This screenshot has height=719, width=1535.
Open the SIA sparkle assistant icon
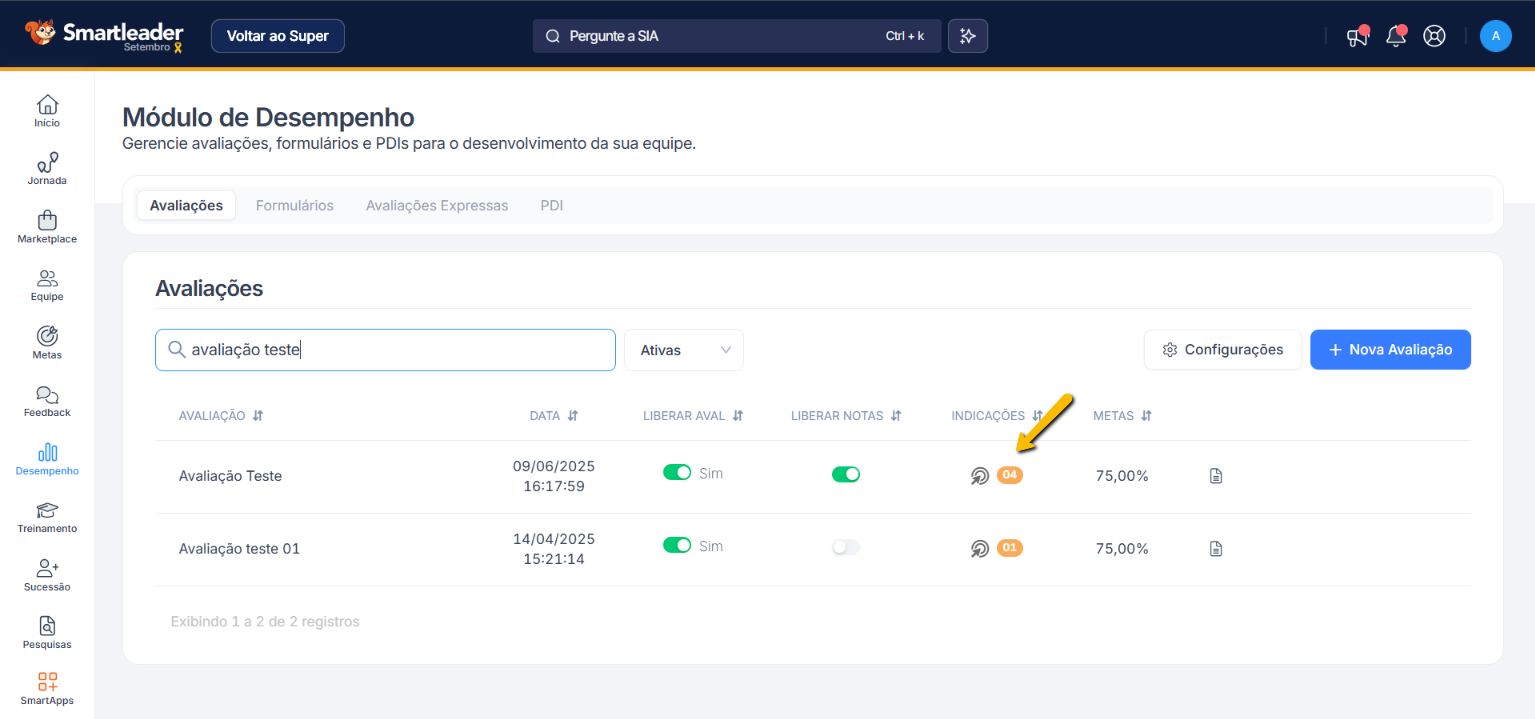coord(967,36)
